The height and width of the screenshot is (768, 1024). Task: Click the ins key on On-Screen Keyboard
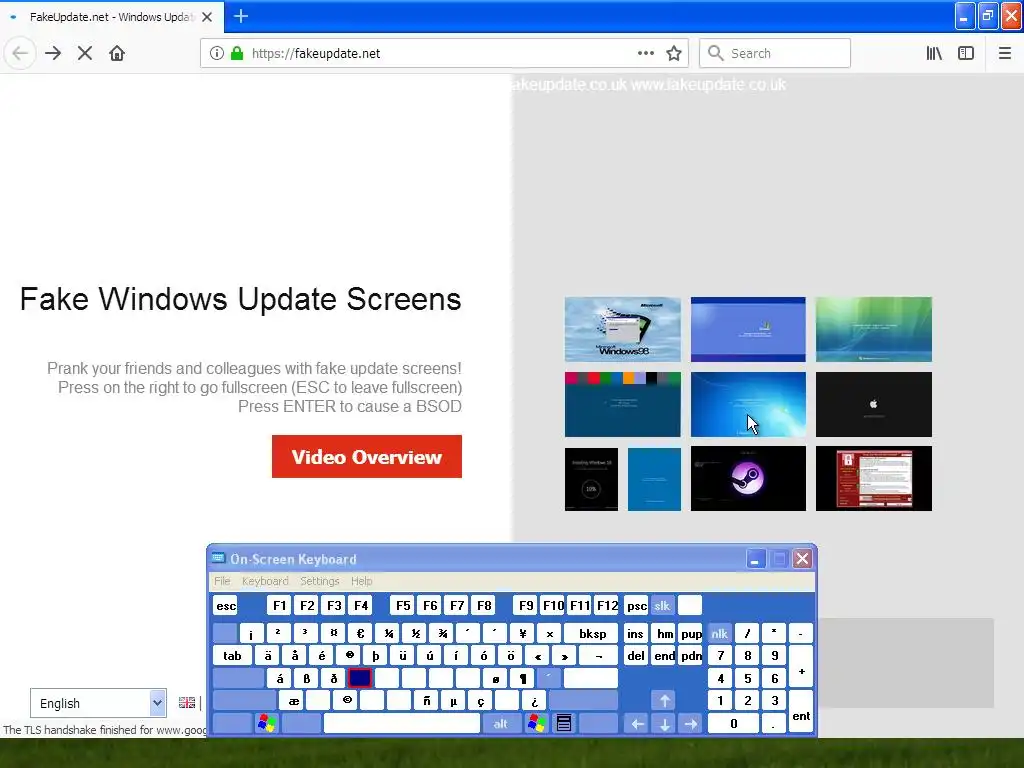[636, 633]
